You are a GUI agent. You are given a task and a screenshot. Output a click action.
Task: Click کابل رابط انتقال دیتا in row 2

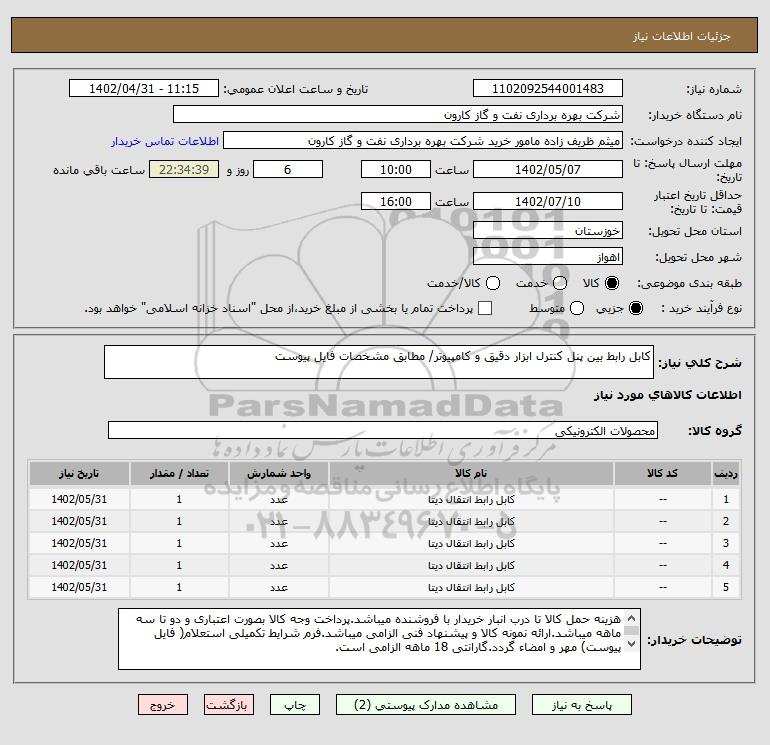471,522
